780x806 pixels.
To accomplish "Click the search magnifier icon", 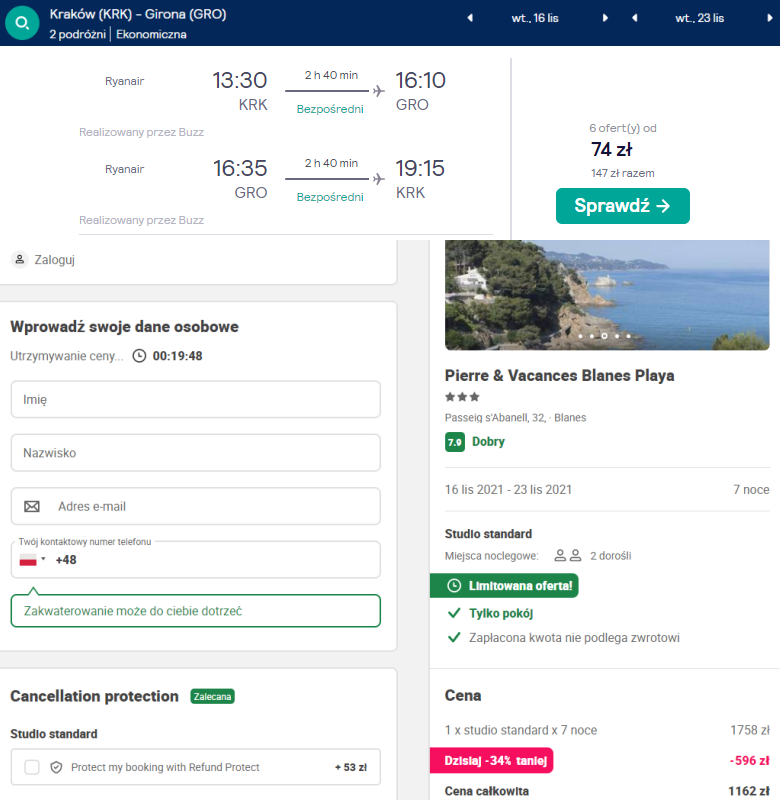I will [21, 23].
